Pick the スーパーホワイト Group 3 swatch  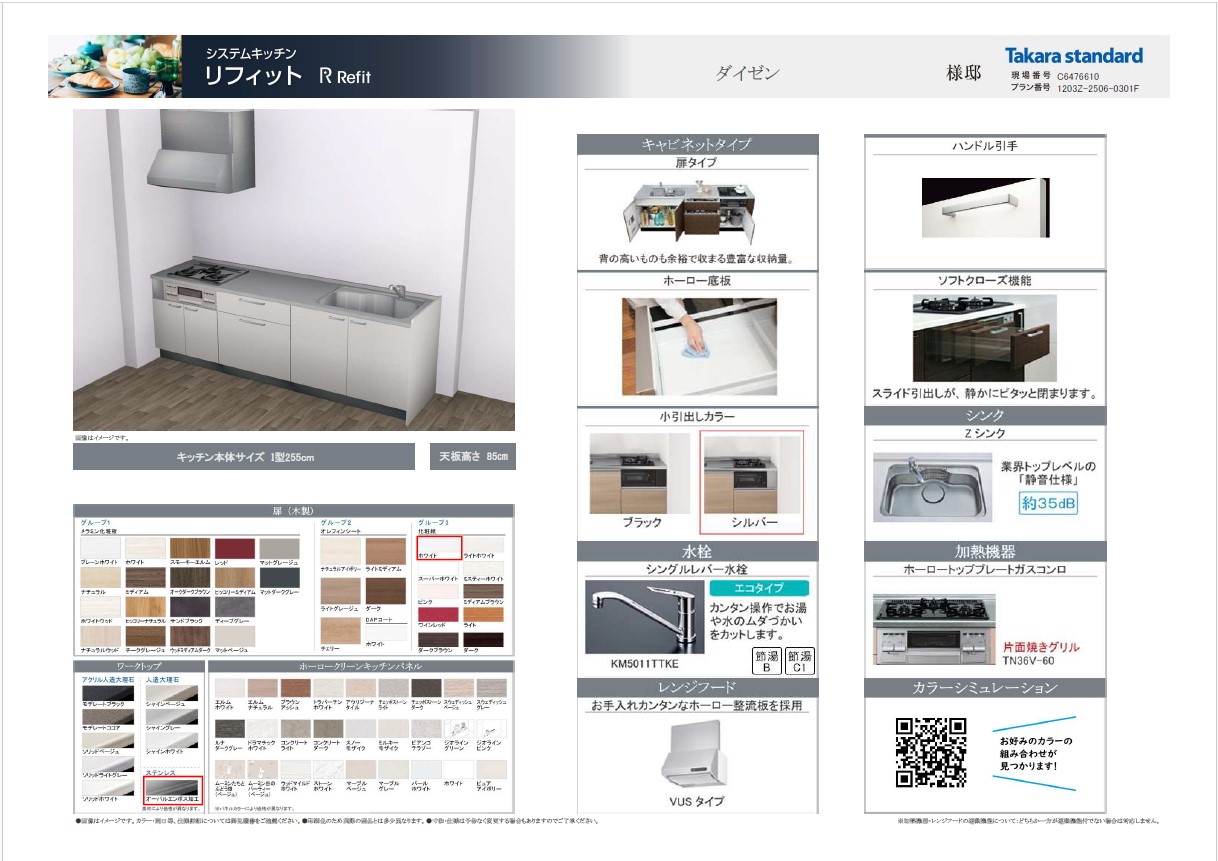(x=439, y=566)
